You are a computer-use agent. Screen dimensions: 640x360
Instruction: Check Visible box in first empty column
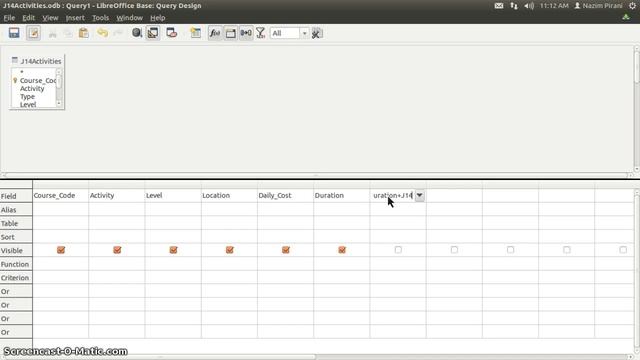(x=454, y=249)
